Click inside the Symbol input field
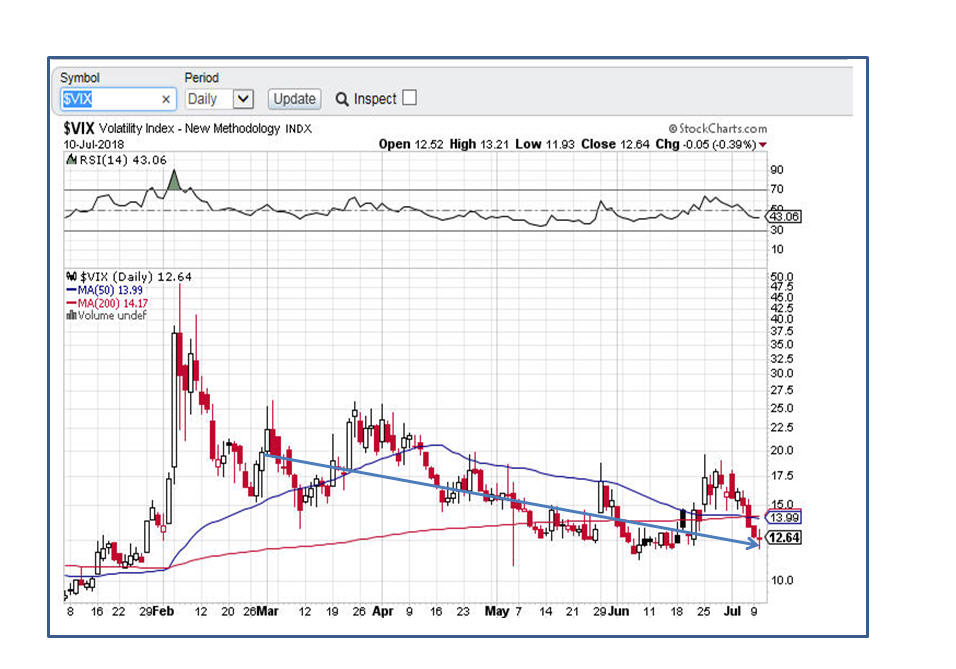Viewport: 956px width, 669px height. click(x=110, y=99)
